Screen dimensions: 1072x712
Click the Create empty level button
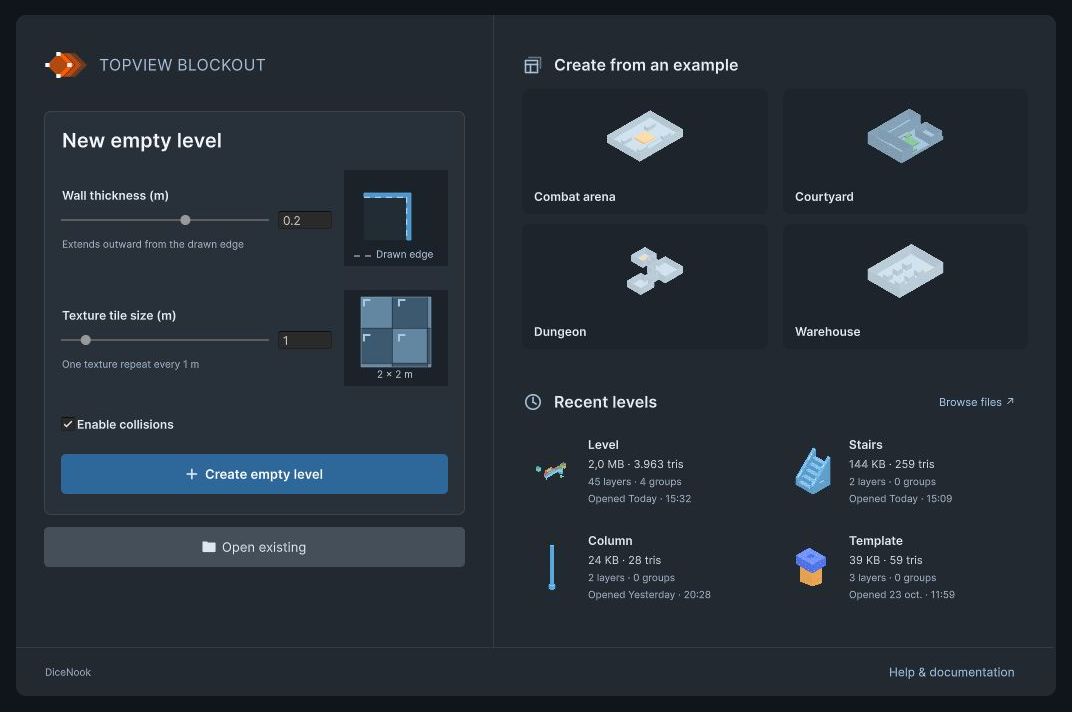pos(254,474)
